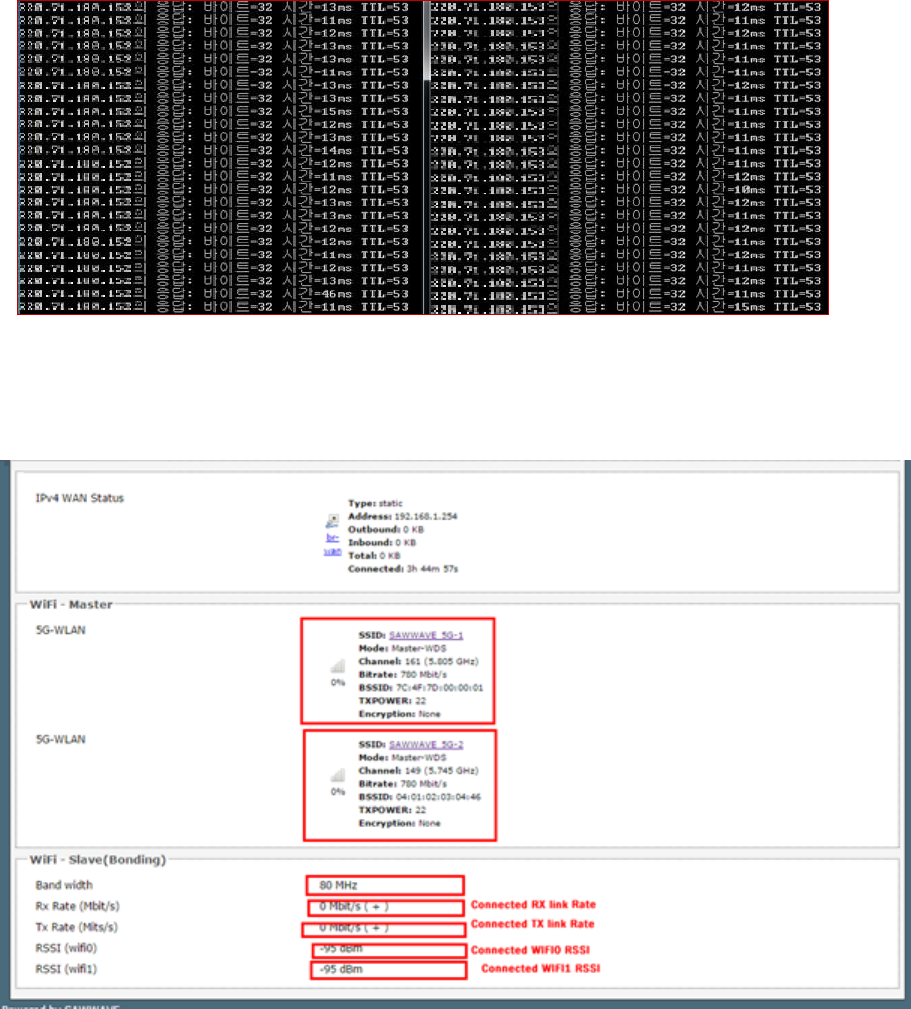Select the Channel 161 (5.805 GHz) line

[418, 662]
